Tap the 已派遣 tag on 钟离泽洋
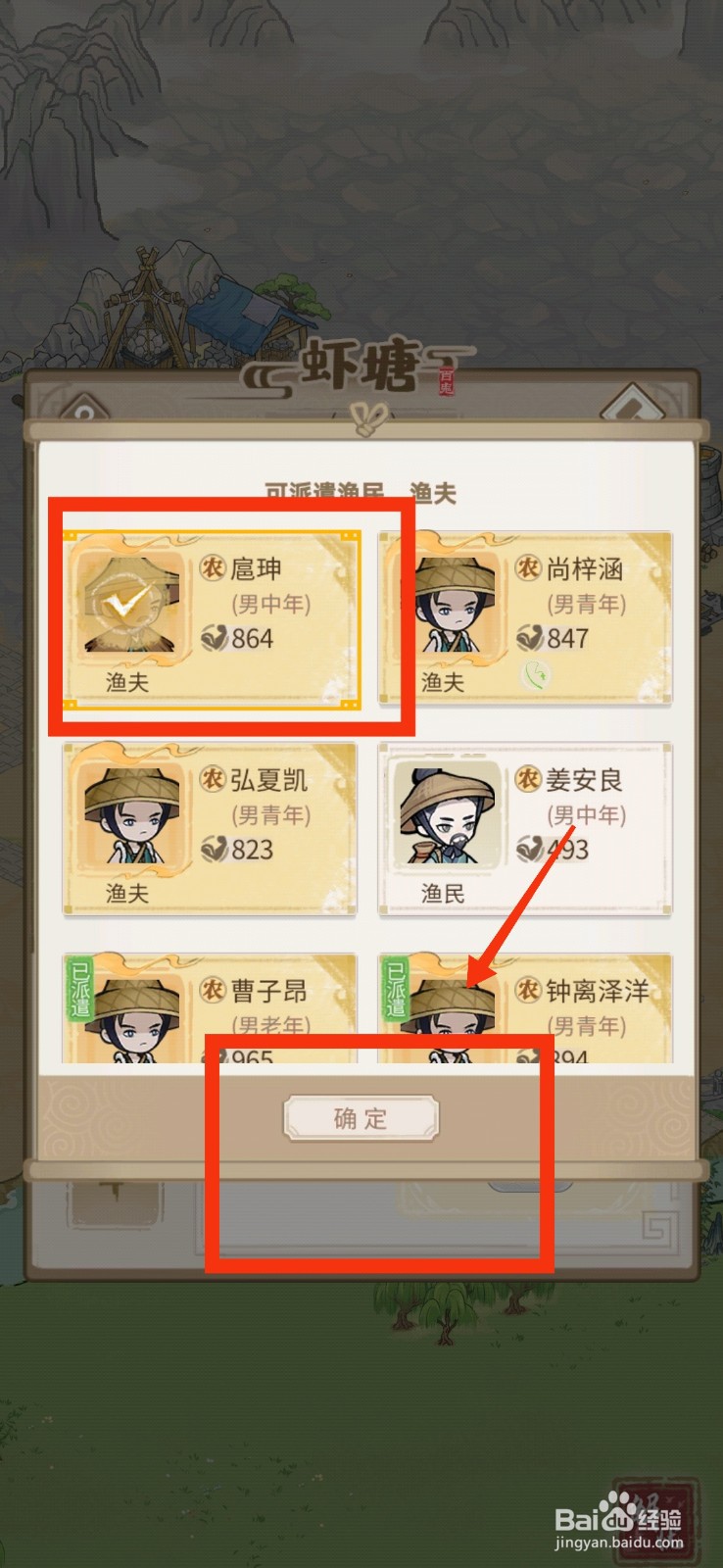Viewport: 723px width, 1568px height. 395,989
